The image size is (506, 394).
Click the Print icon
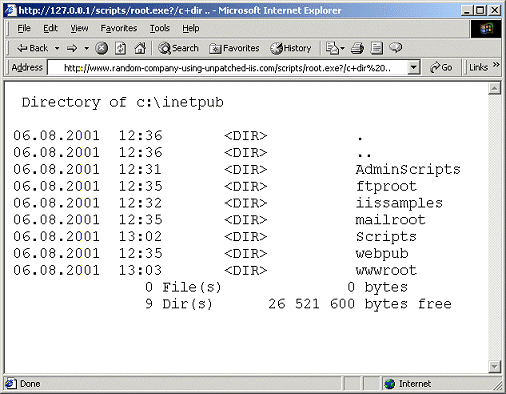357,48
